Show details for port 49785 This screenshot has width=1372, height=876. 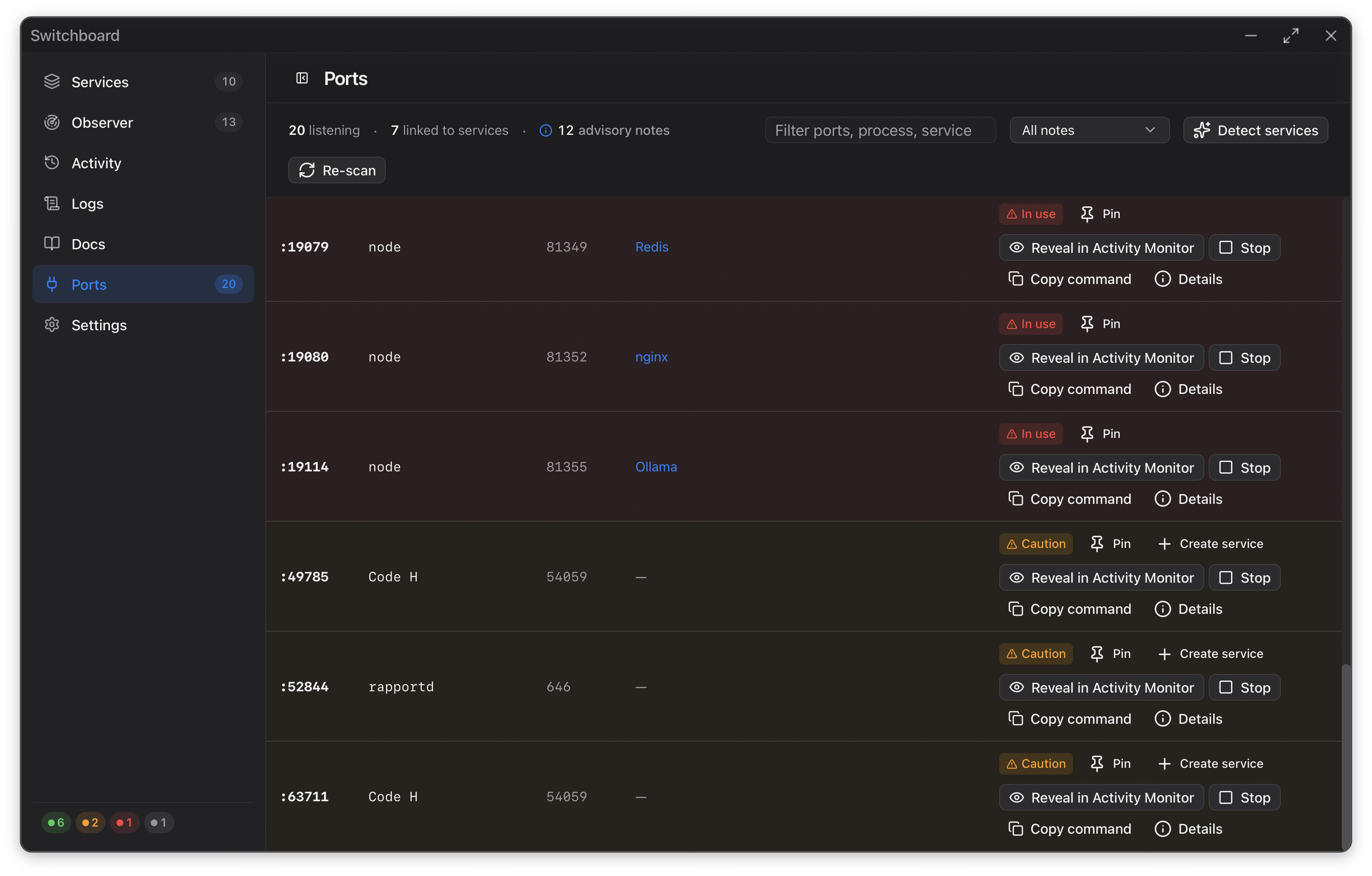click(1189, 608)
